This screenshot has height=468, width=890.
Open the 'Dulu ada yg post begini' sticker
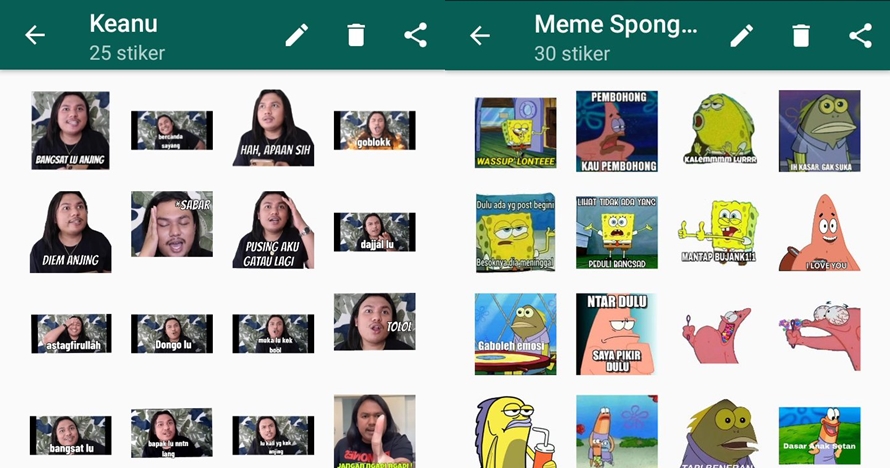515,232
